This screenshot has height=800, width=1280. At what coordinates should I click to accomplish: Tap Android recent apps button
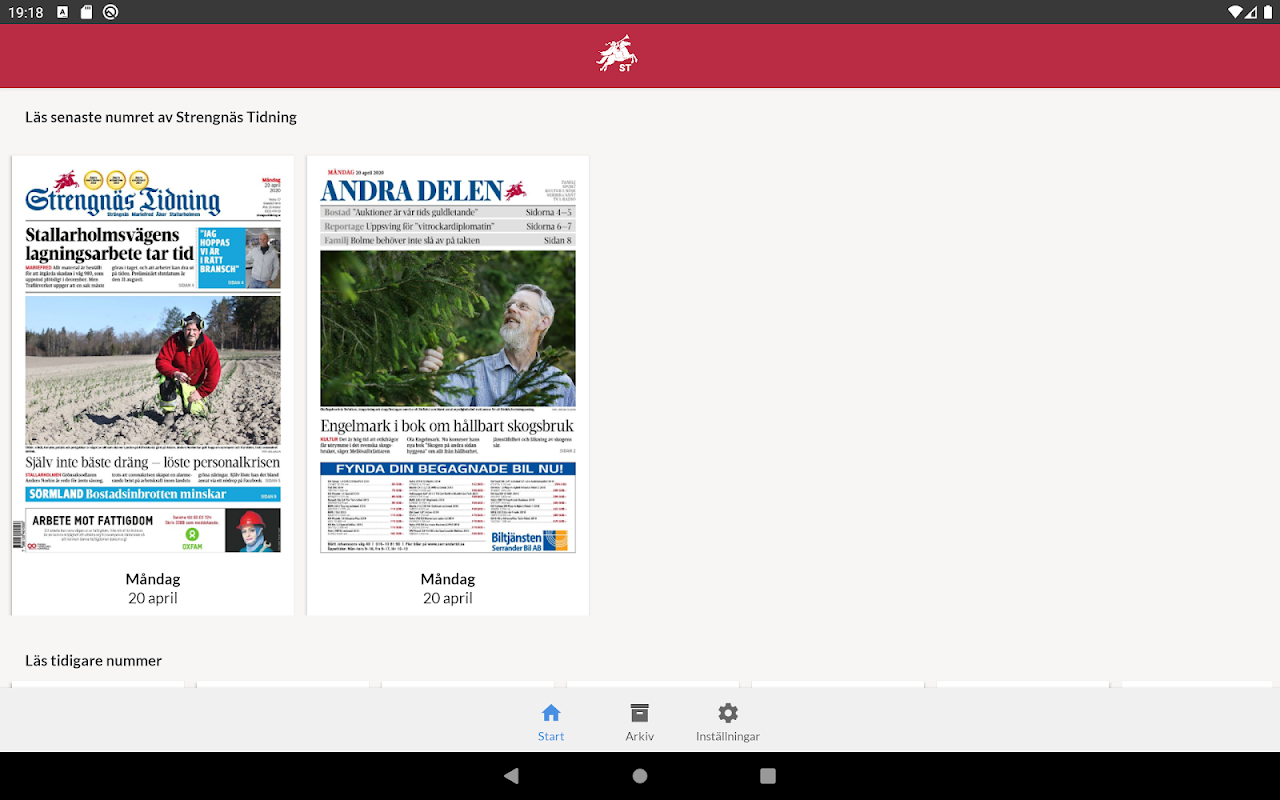click(768, 776)
